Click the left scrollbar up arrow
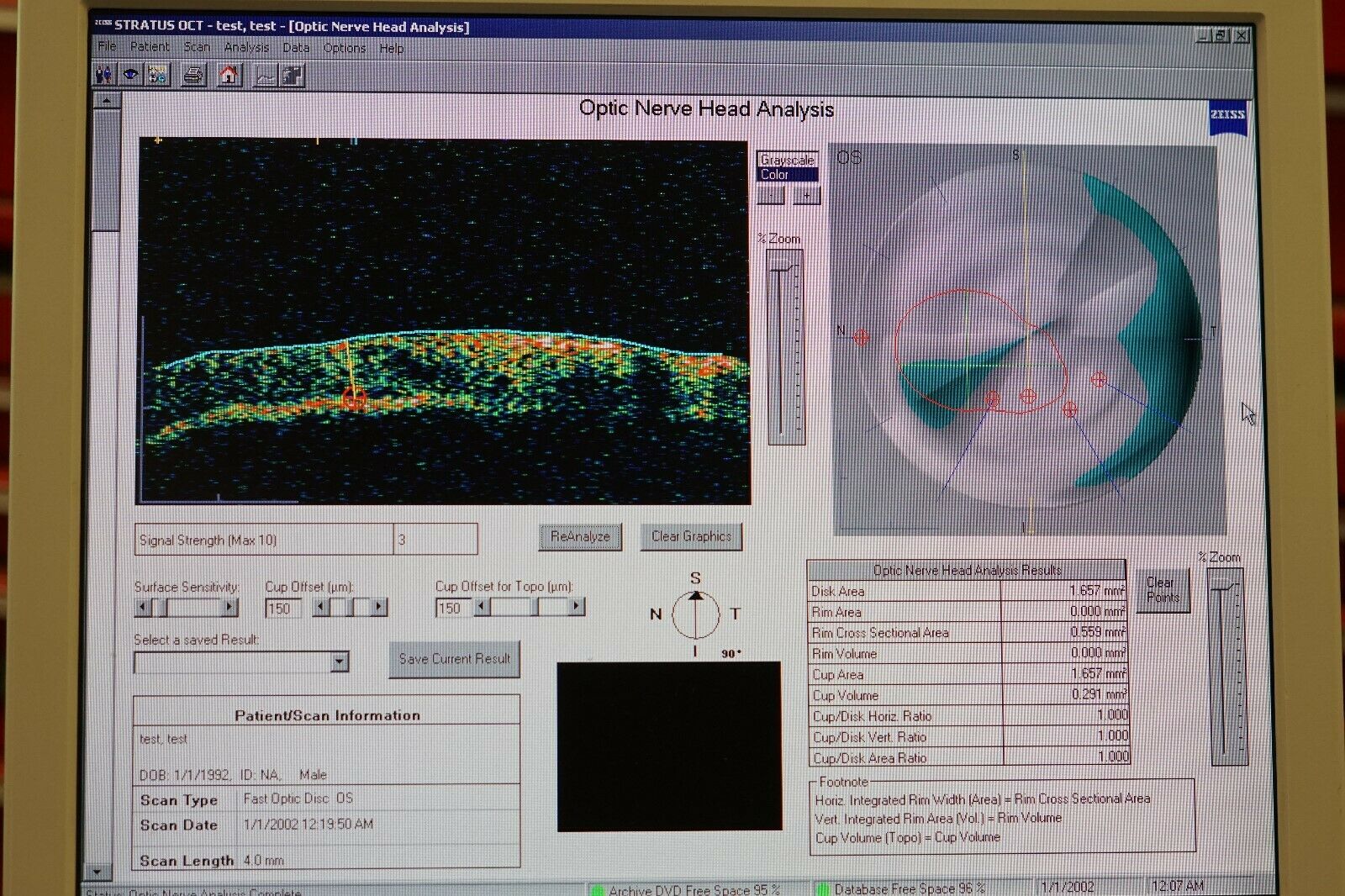Viewport: 1345px width, 896px height. pos(107,101)
